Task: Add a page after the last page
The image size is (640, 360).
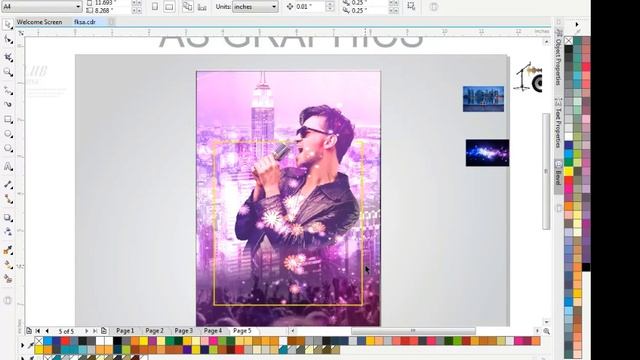Action: [104, 331]
